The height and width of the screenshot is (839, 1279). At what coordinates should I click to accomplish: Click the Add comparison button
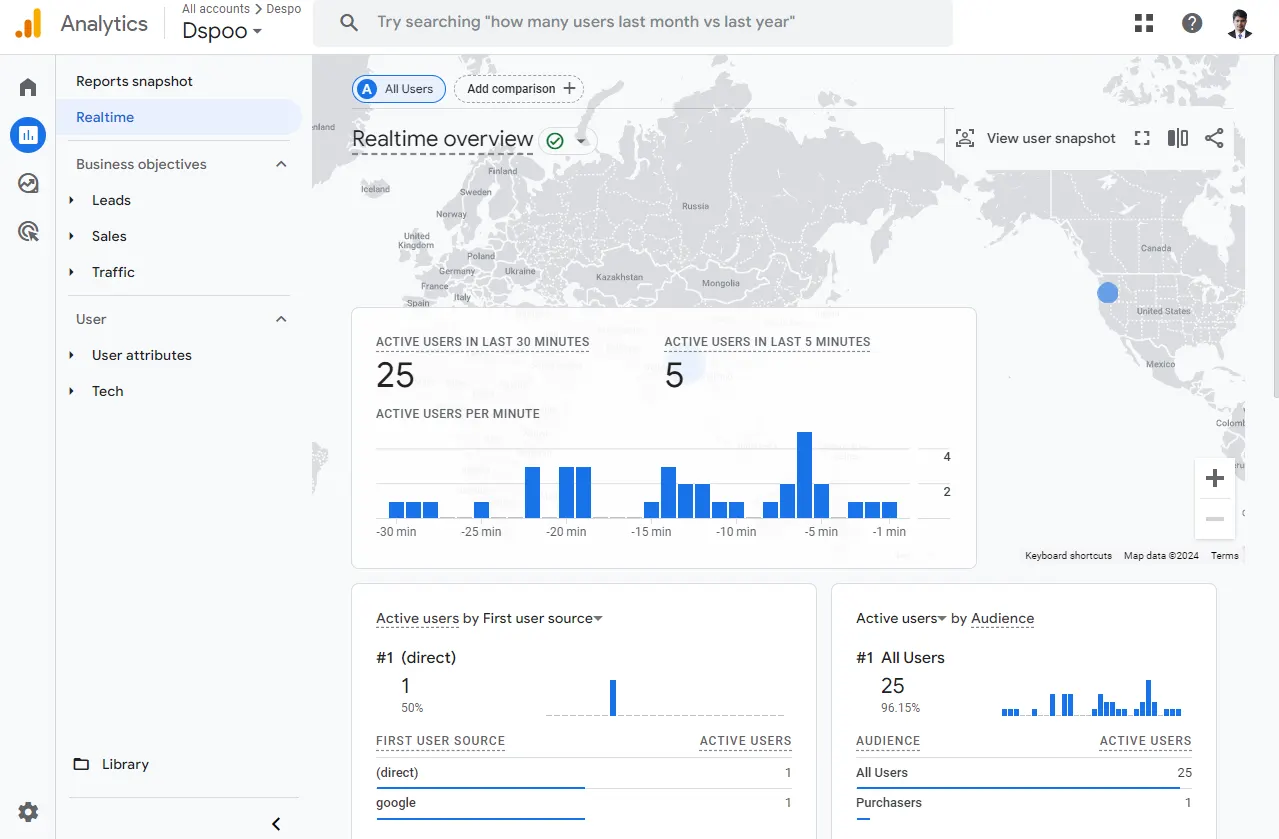pyautogui.click(x=519, y=89)
